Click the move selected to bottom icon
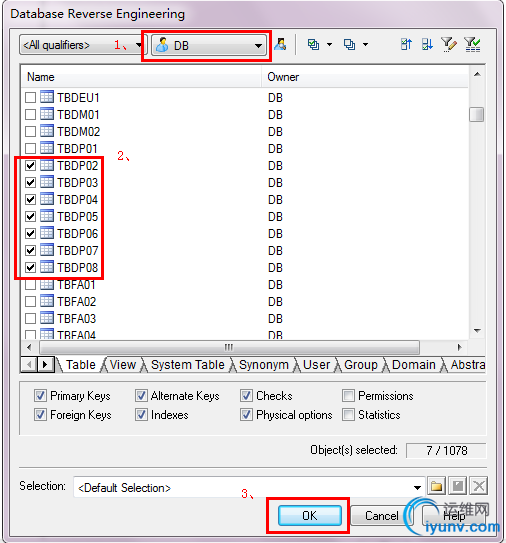The image size is (506, 543). pos(427,45)
